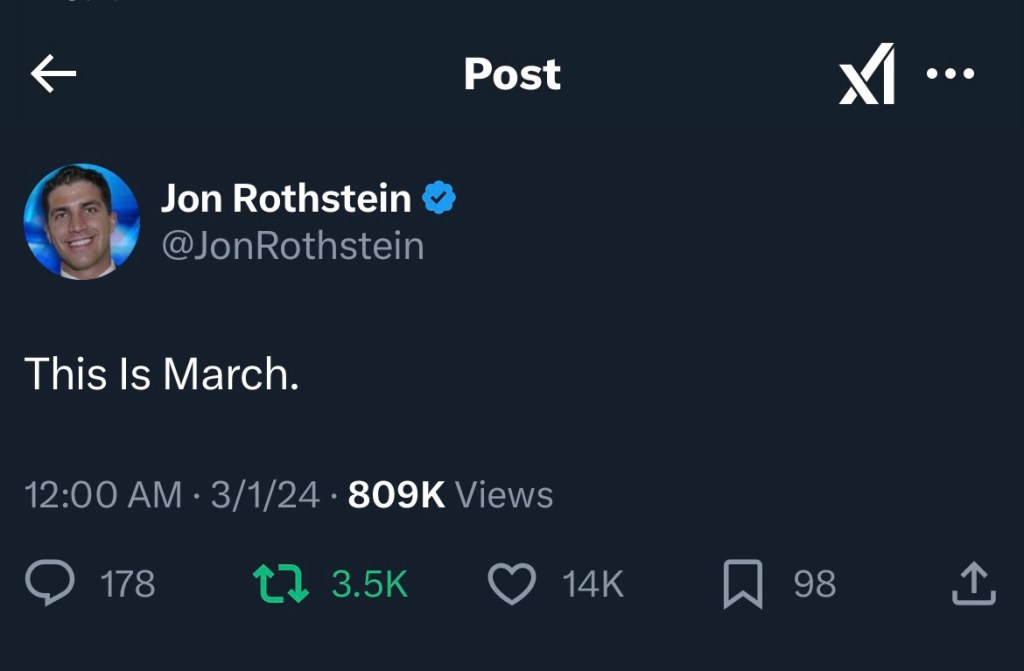
Task: Tap the 98 bookmarks count
Action: [814, 584]
